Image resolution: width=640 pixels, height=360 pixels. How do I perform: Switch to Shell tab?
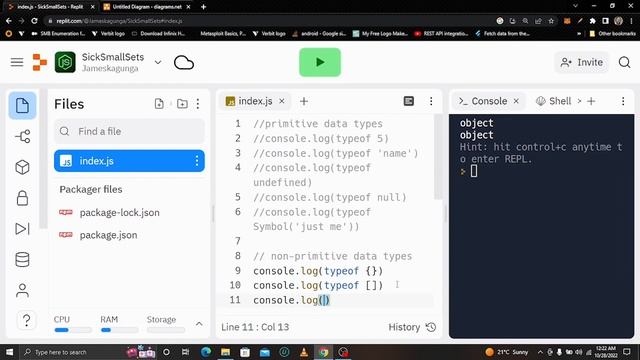554,101
